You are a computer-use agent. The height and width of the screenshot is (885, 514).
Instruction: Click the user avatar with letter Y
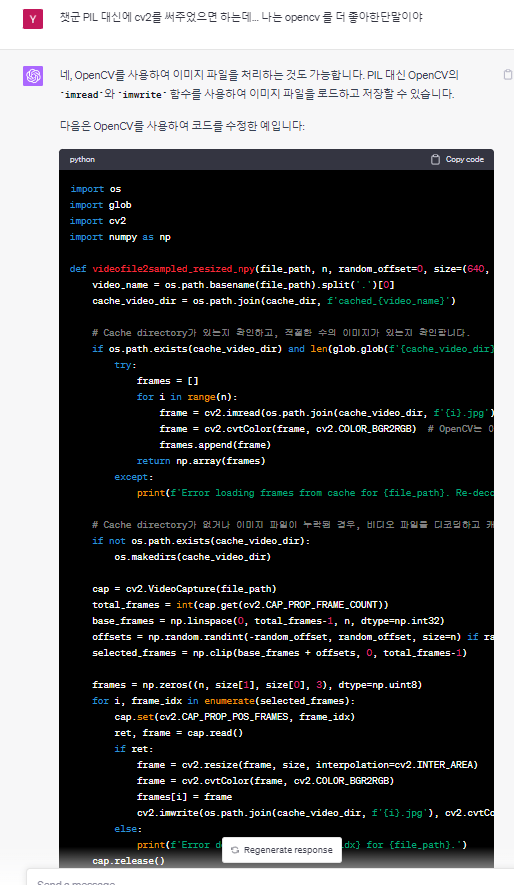point(33,19)
